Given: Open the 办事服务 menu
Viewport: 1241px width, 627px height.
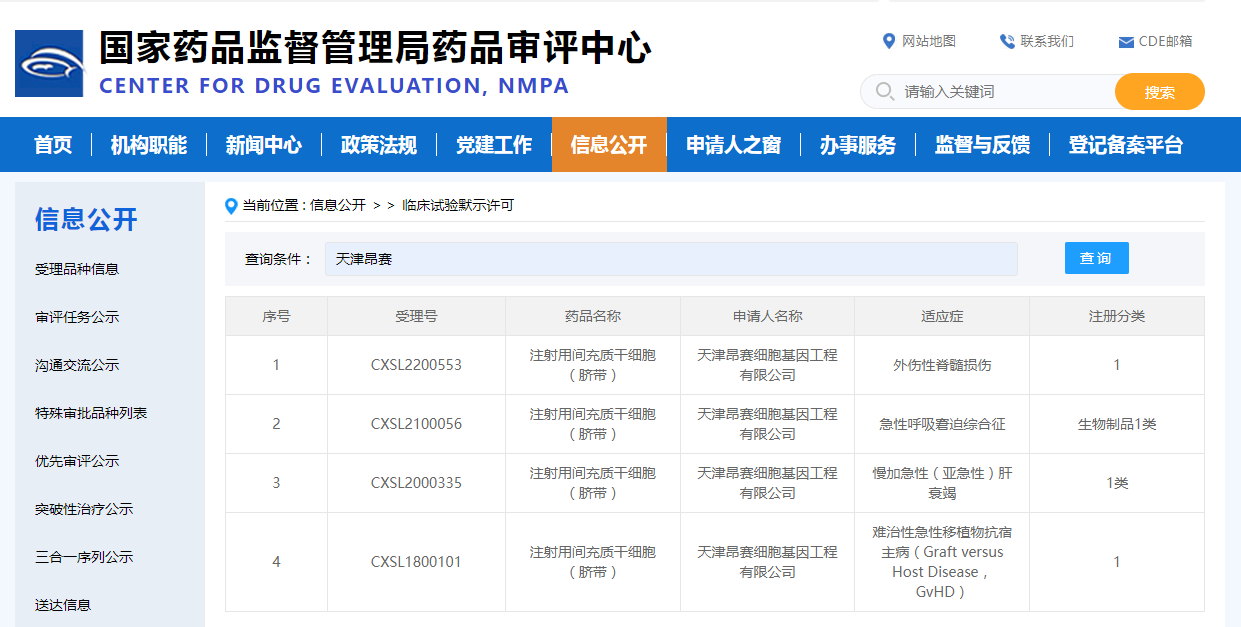Looking at the screenshot, I should [858, 145].
